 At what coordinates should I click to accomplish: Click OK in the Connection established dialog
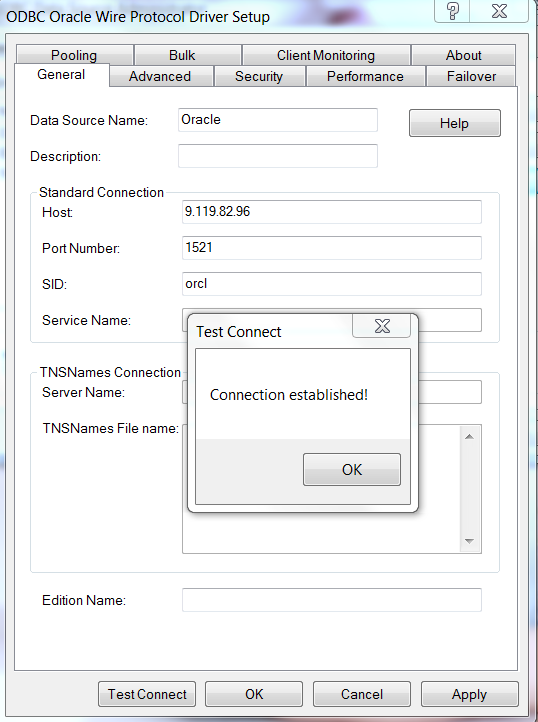coord(352,470)
